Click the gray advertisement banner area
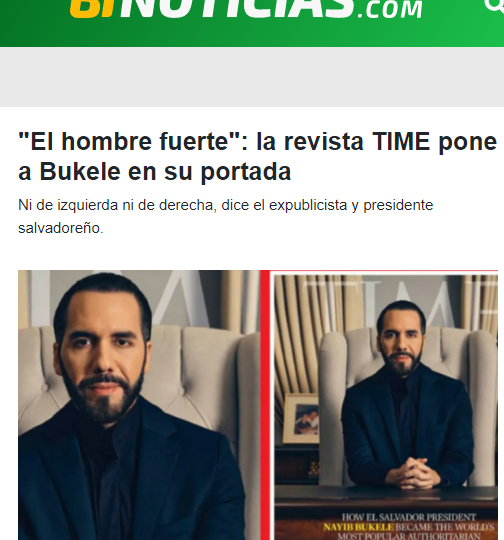The image size is (504, 540). click(x=252, y=77)
